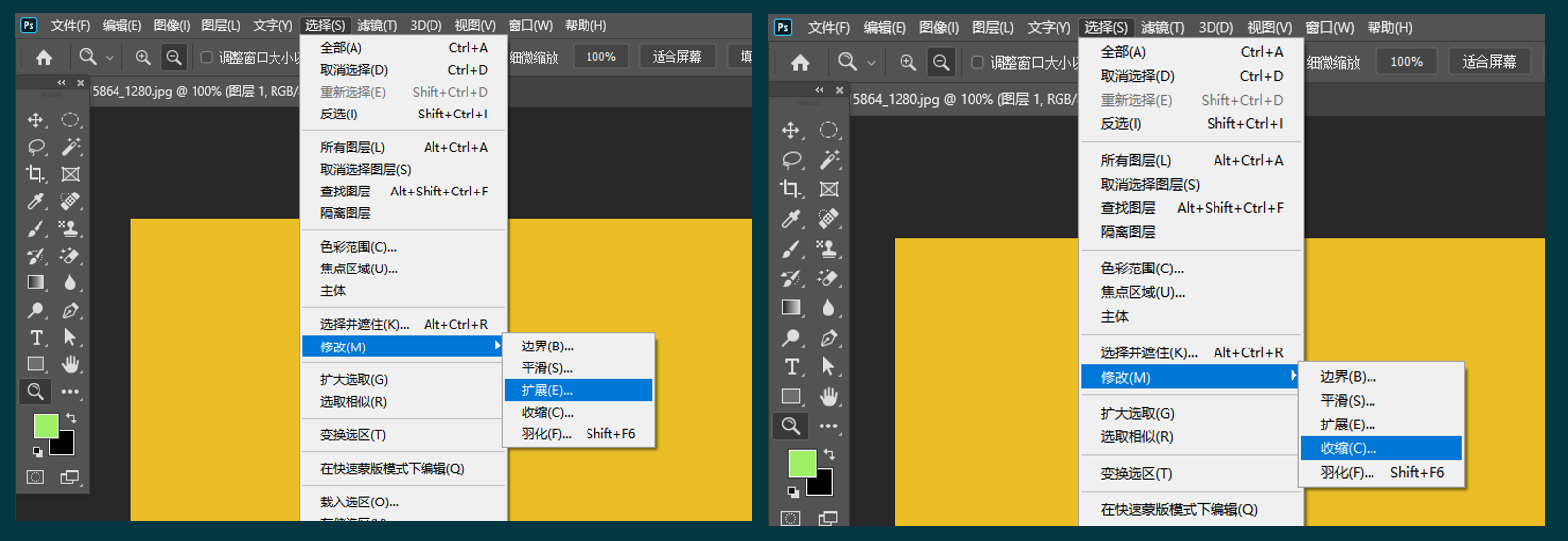This screenshot has height=541, width=1568.
Task: Click 适合屏幕 button in right window
Action: (1488, 62)
